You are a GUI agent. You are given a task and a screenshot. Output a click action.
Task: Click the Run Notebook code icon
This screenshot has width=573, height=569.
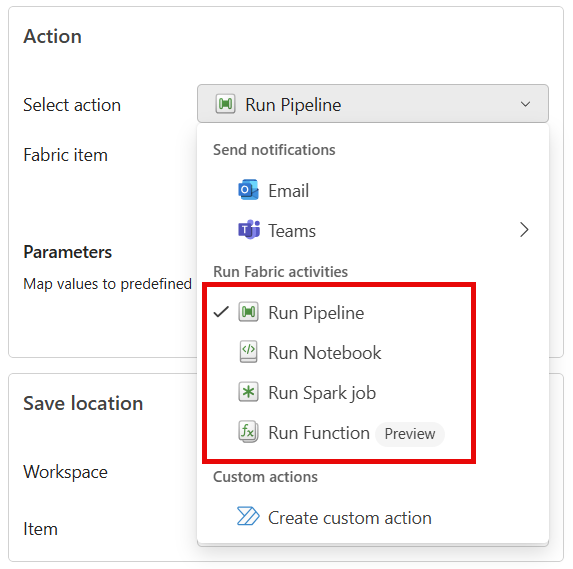pyautogui.click(x=248, y=351)
